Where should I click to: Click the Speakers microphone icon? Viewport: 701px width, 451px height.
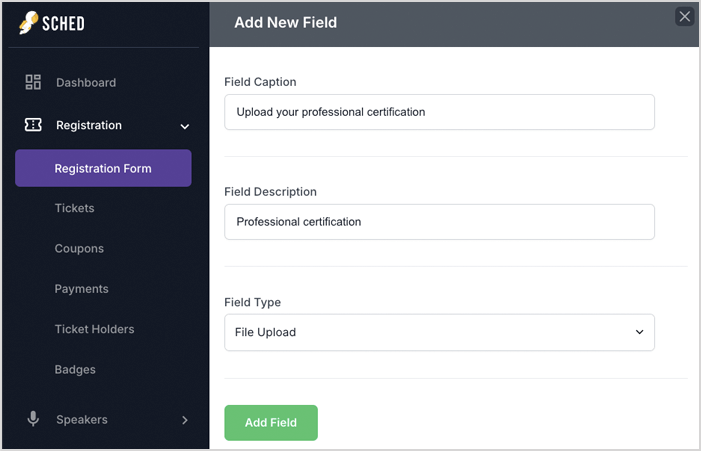(x=33, y=419)
